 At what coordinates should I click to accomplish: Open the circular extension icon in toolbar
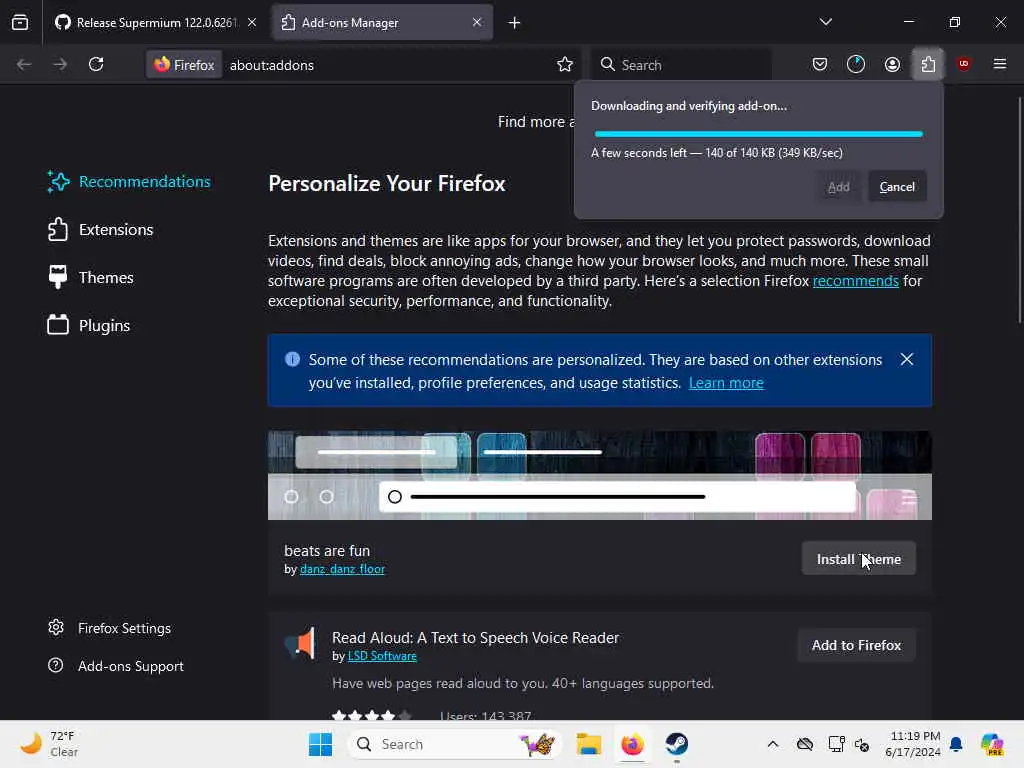(x=856, y=64)
